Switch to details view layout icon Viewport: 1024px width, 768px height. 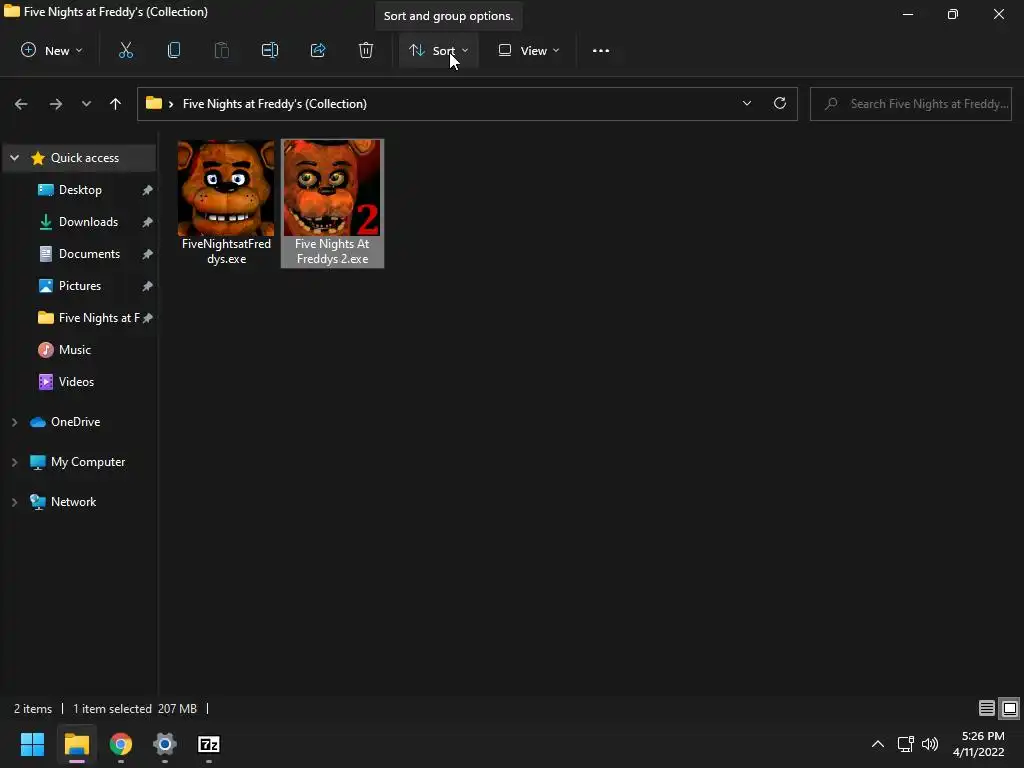point(987,708)
